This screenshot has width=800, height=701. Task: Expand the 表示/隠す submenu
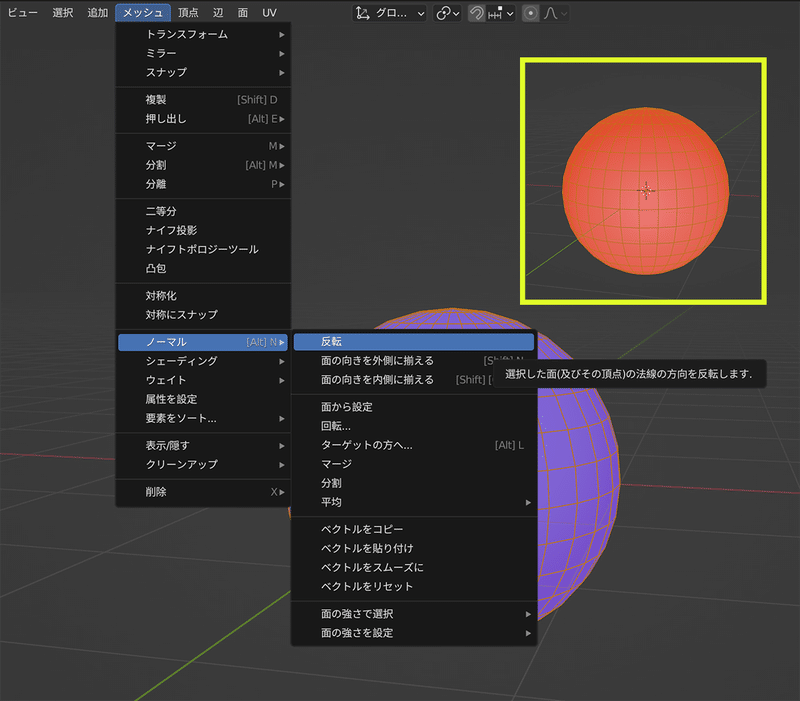(x=203, y=445)
